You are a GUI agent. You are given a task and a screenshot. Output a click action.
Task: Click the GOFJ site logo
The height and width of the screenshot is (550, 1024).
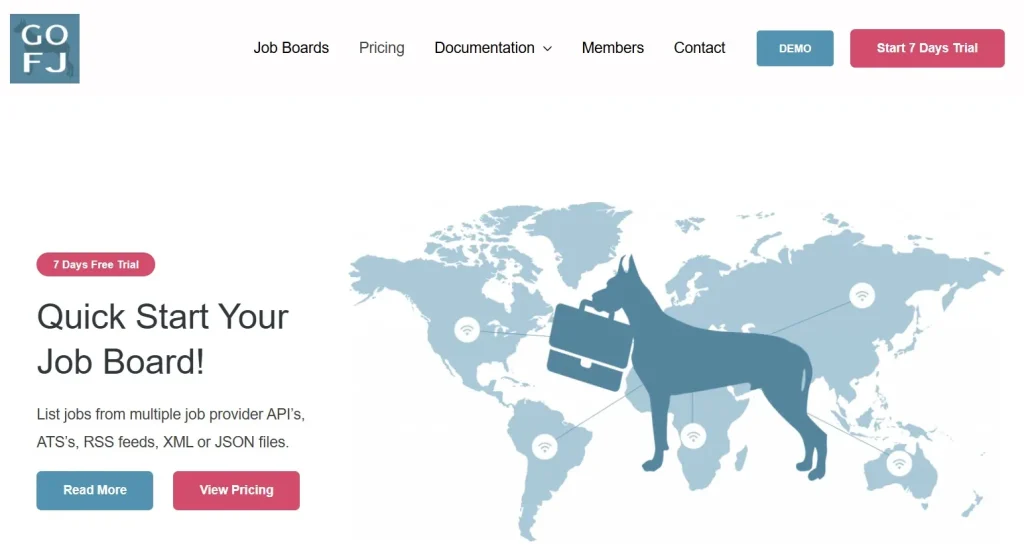click(x=45, y=48)
